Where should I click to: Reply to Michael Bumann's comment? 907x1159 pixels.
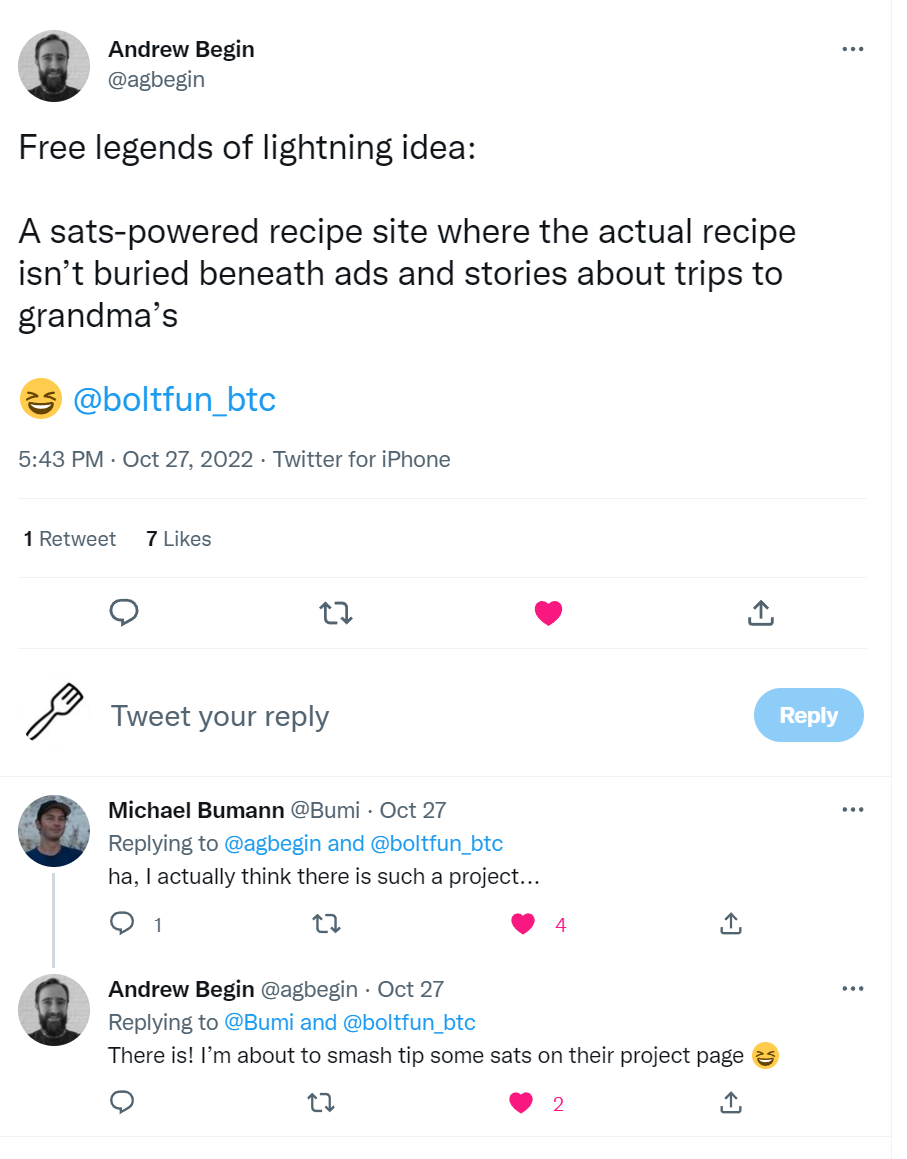tap(122, 924)
